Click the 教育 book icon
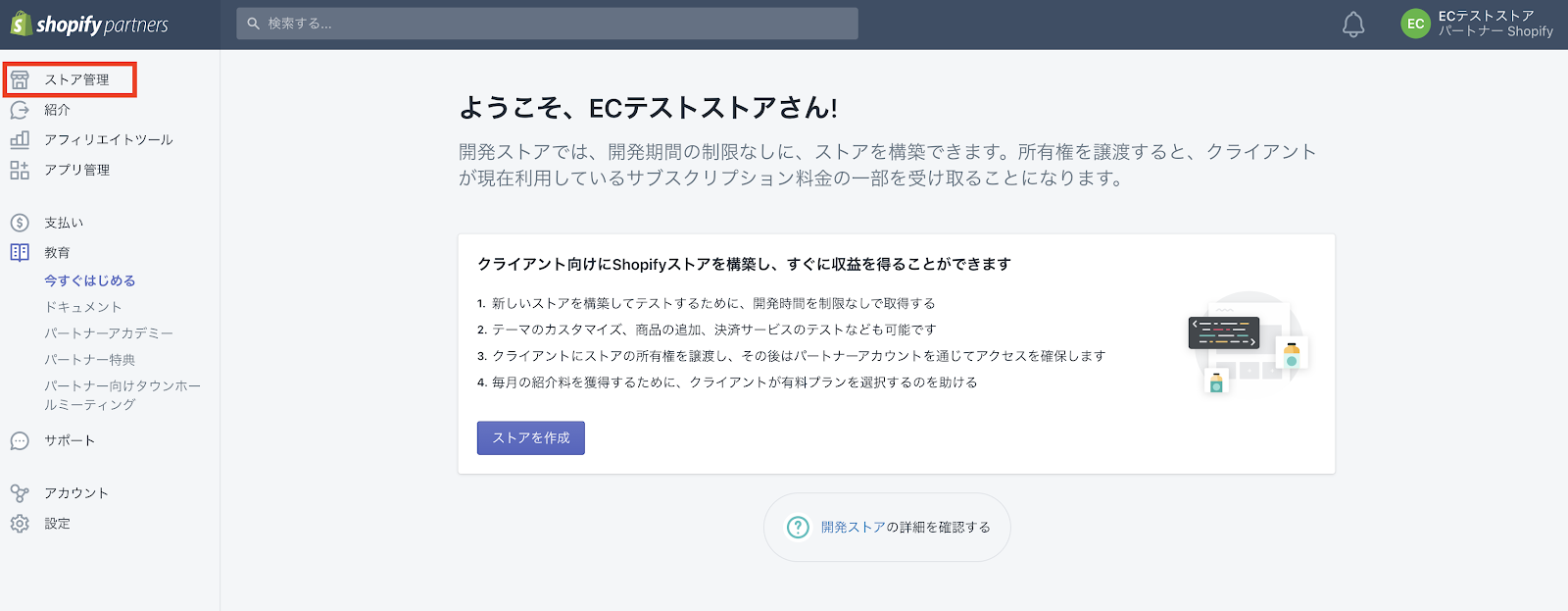Image resolution: width=1568 pixels, height=611 pixels. click(20, 252)
